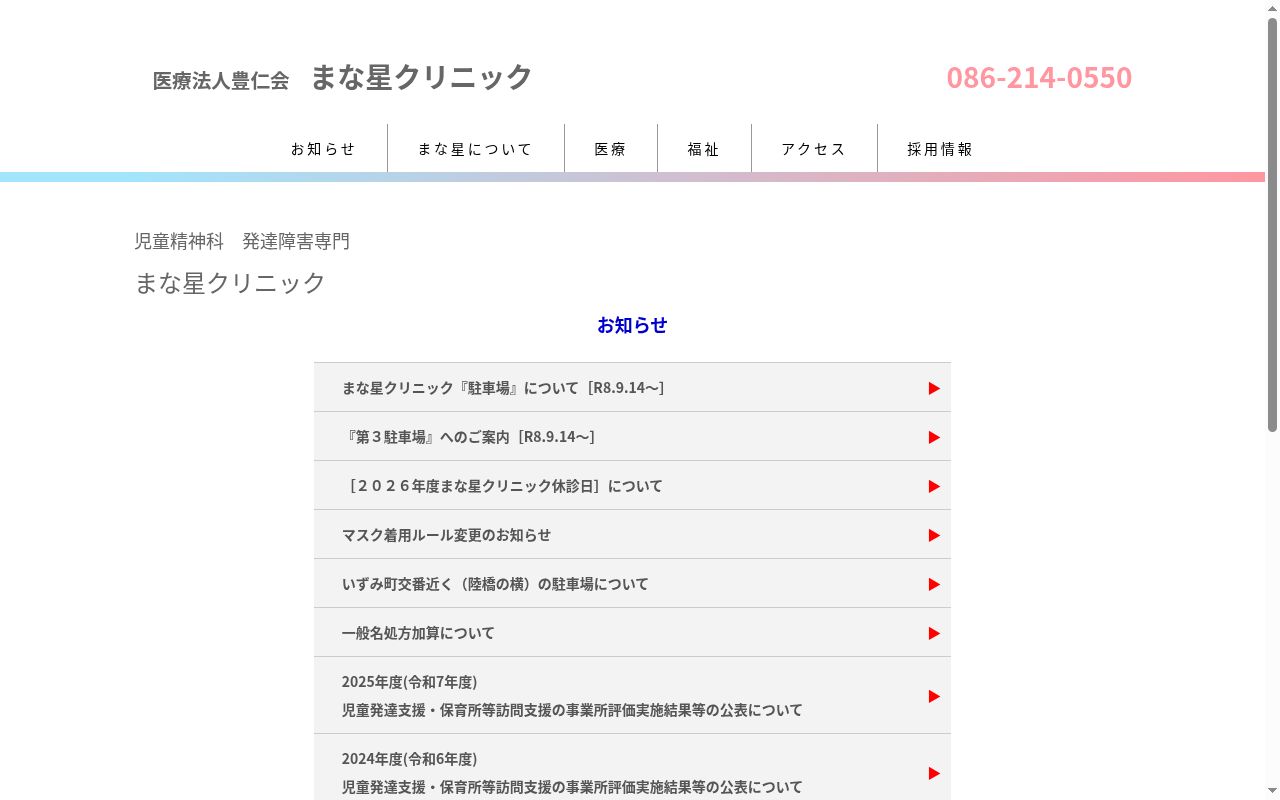Open 一般名処方加算について notice

point(632,633)
